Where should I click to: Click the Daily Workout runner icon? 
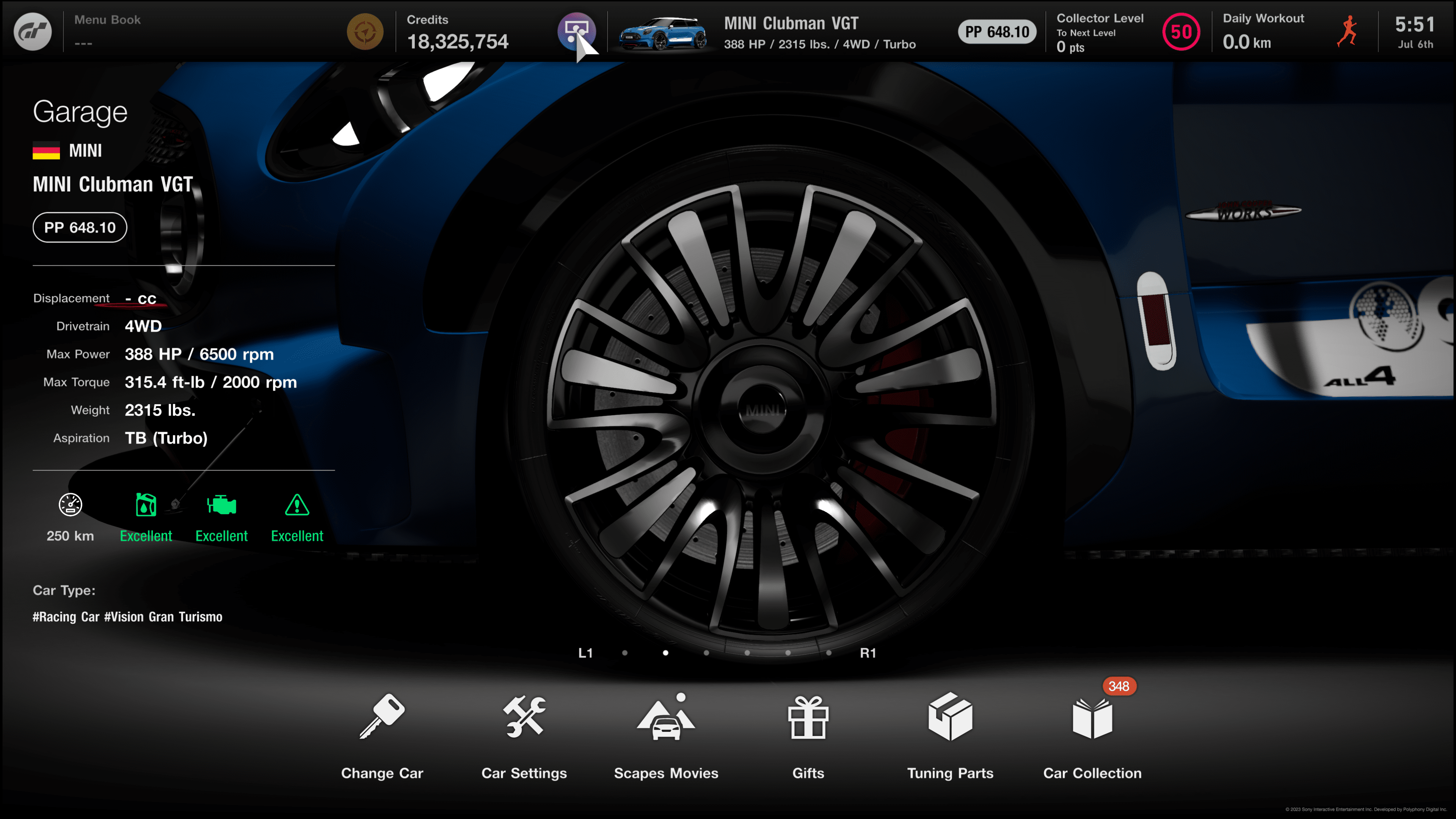1348,31
